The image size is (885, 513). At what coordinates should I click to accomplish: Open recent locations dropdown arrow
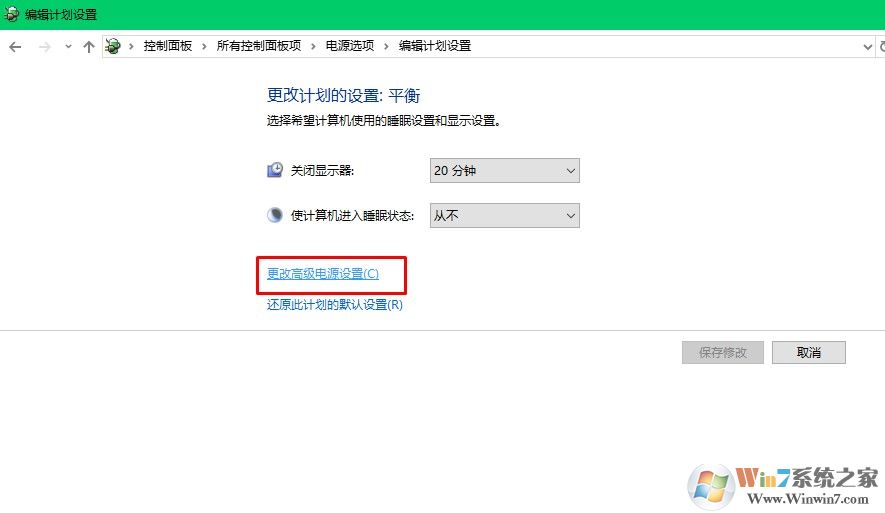68,47
